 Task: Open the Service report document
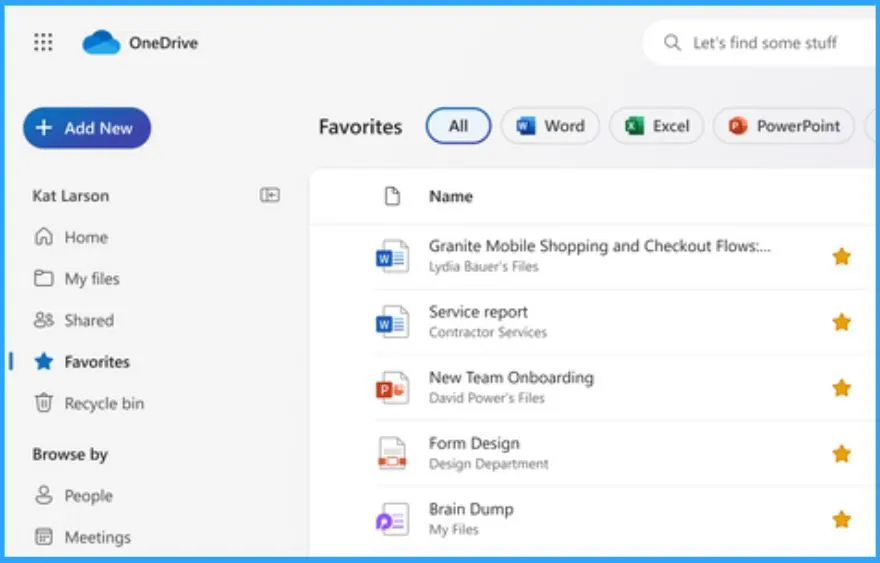(x=478, y=312)
